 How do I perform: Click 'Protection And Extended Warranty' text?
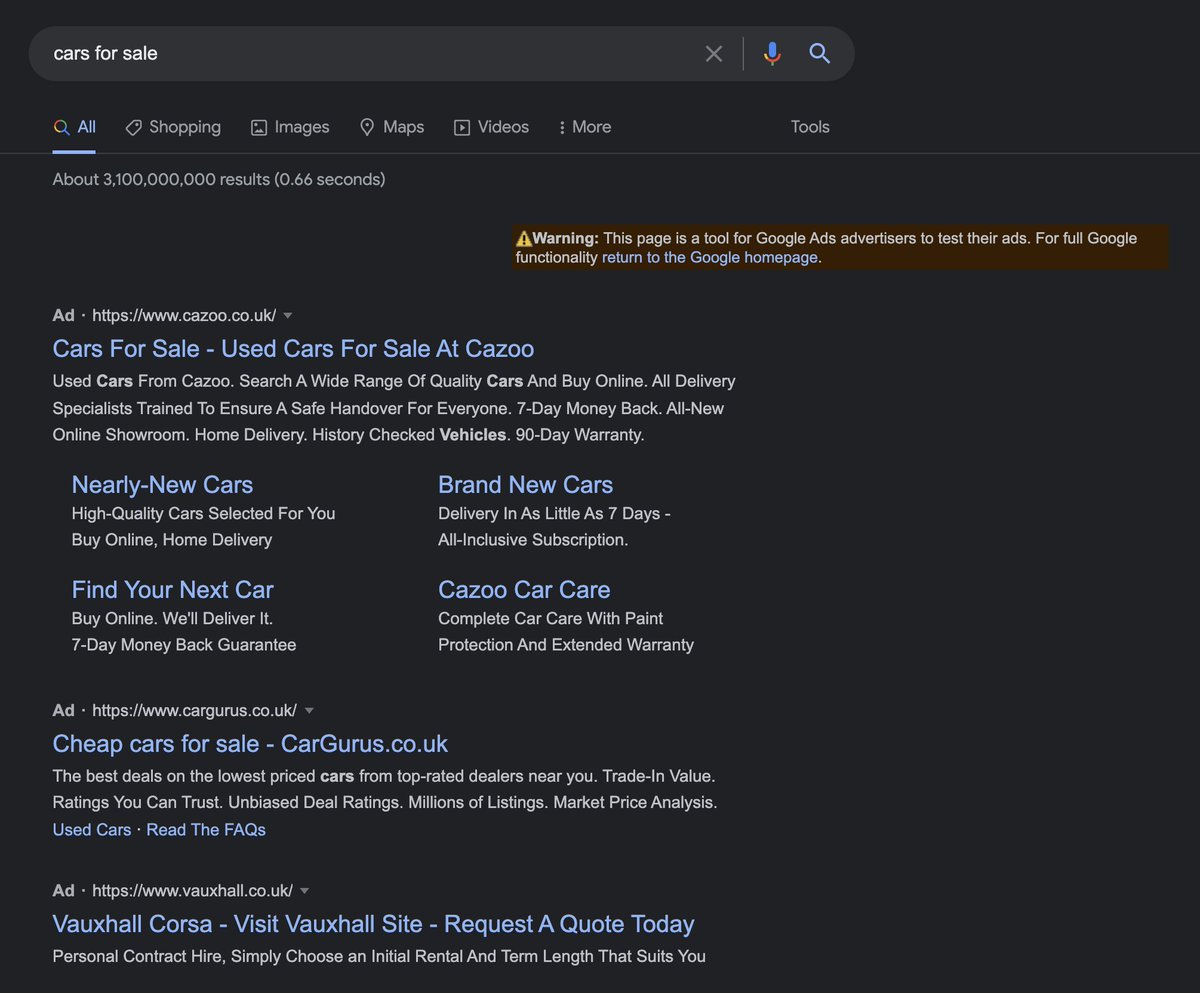[x=566, y=645]
